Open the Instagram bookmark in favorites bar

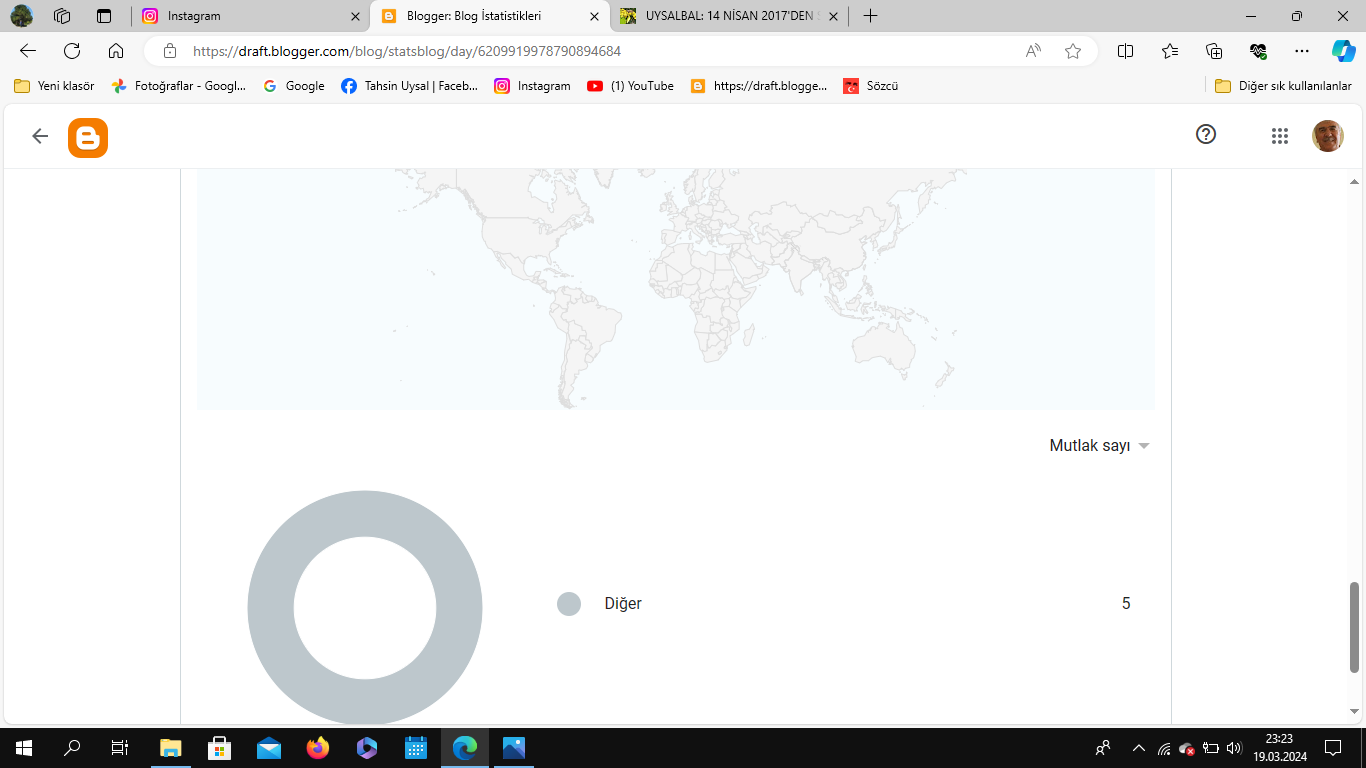click(533, 86)
